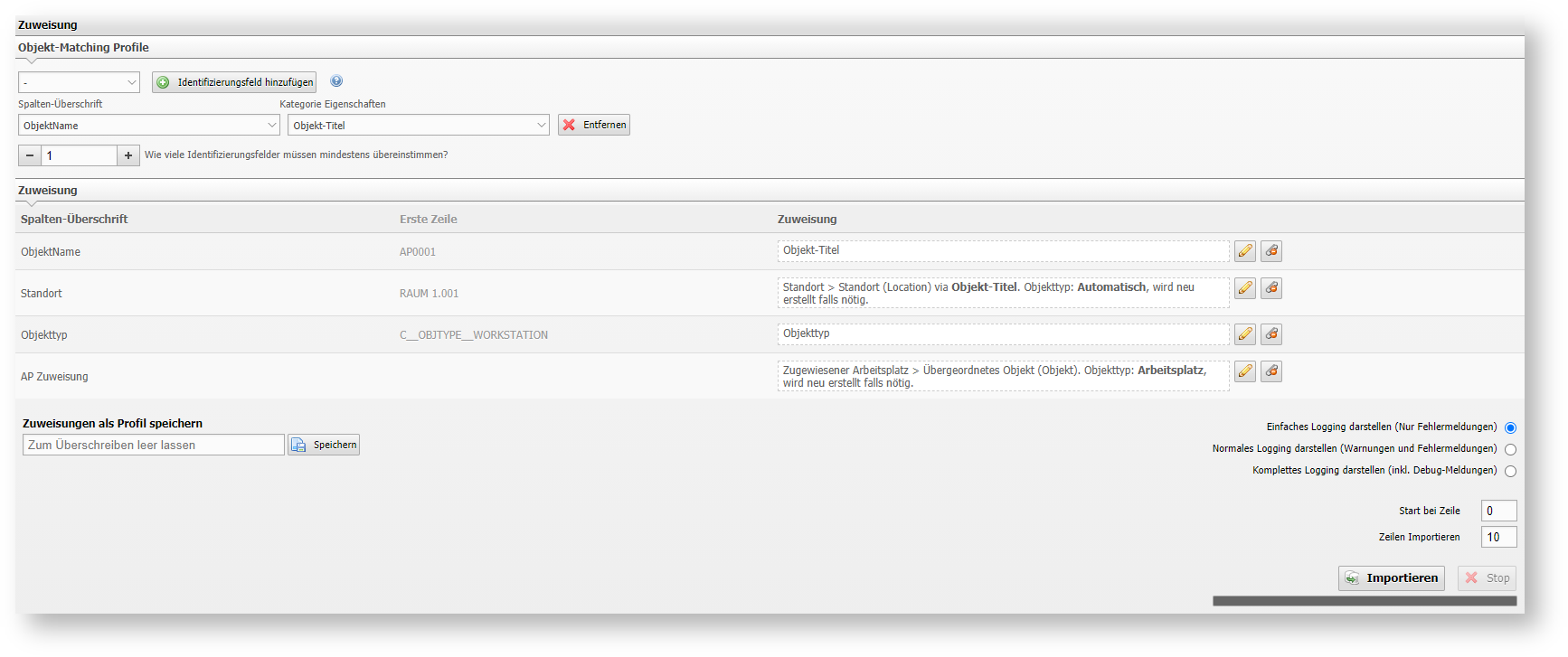Edit the AP Zuweisung row with pencil
The image size is (1568, 657).
[x=1245, y=371]
